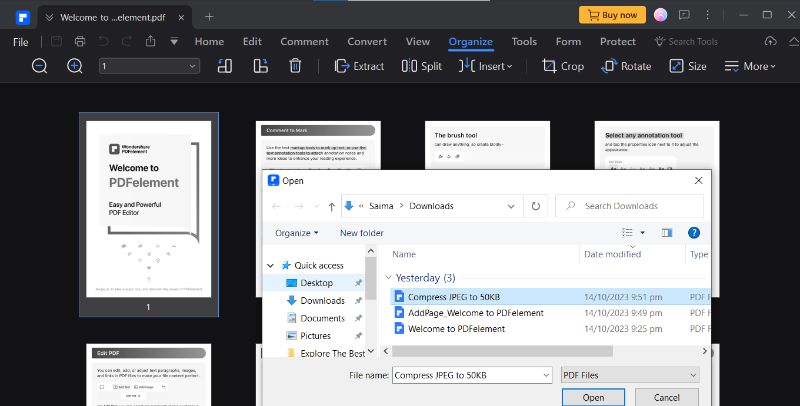Switch to the Tools tab
This screenshot has width=800, height=406.
(524, 42)
